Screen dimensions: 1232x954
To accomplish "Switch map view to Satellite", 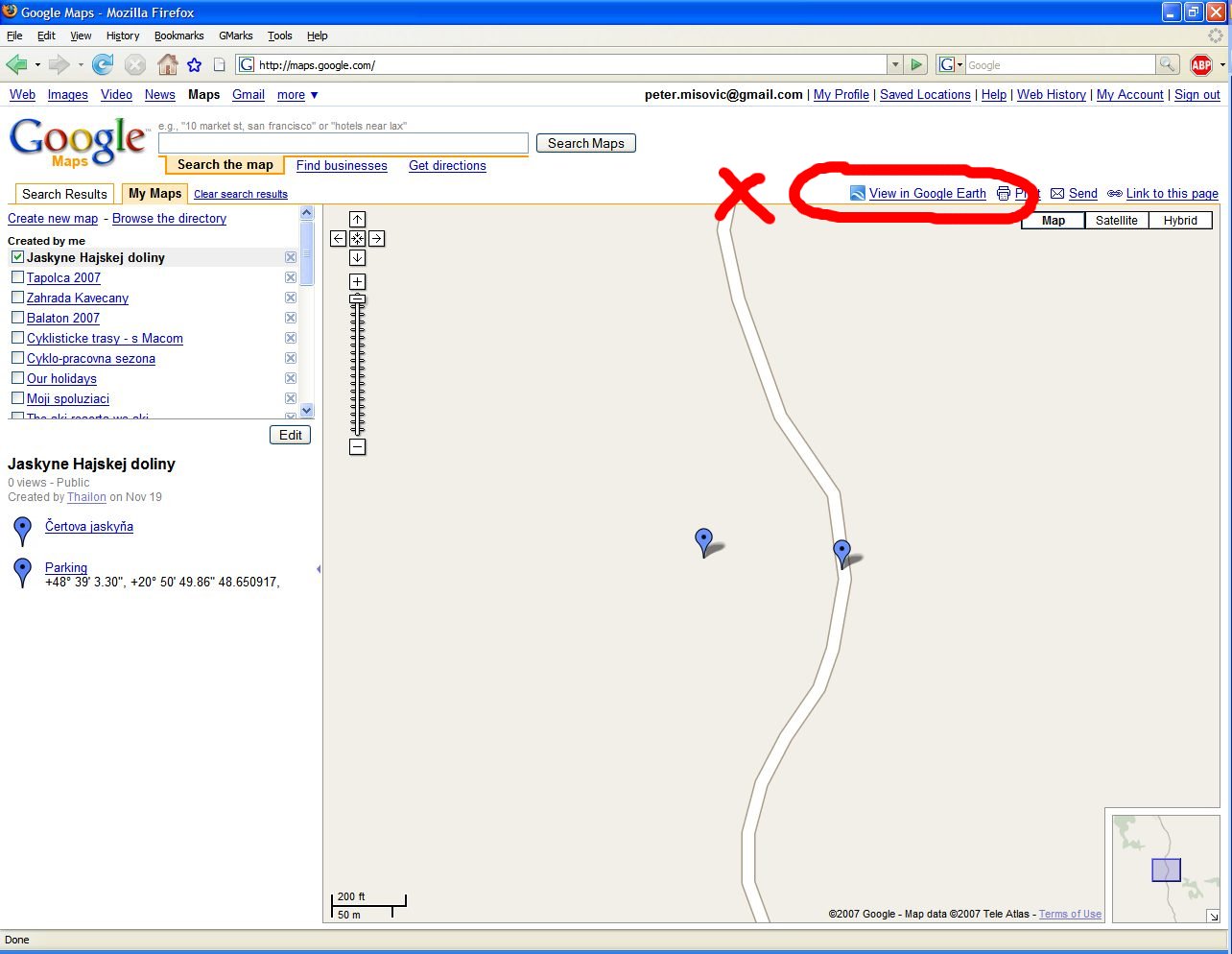I will (1117, 220).
